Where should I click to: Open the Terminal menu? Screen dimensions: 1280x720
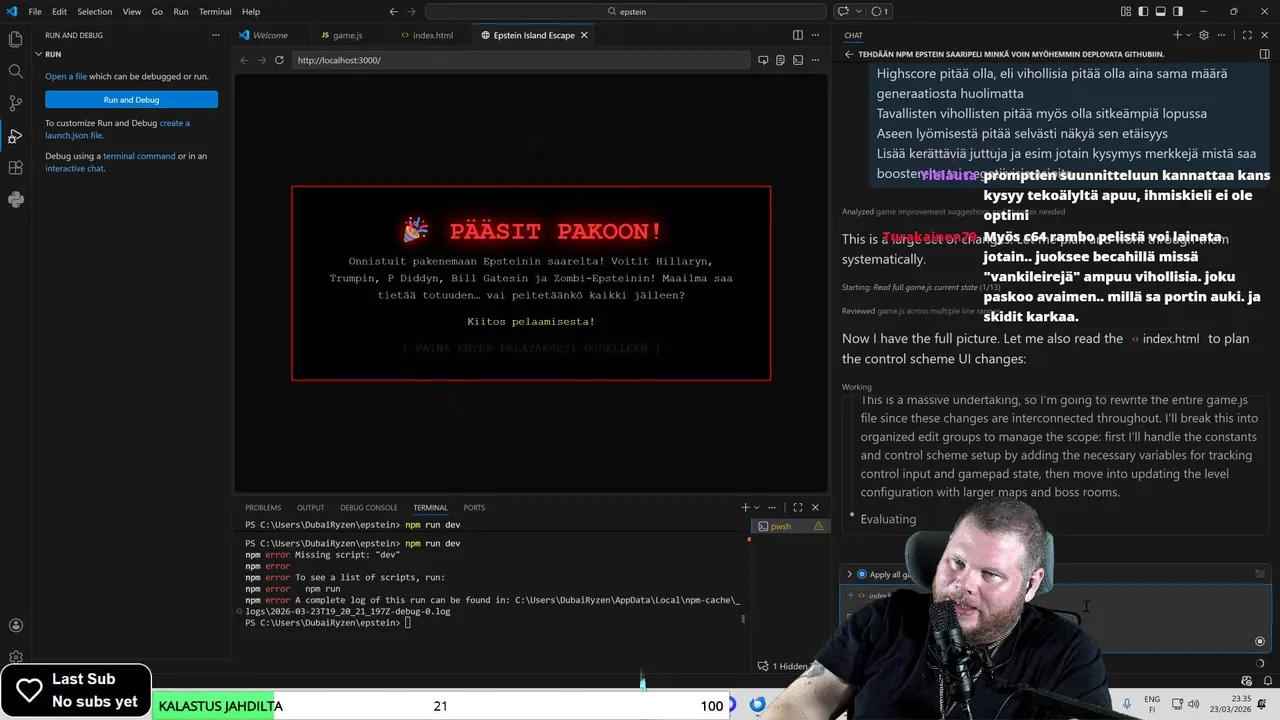[215, 11]
